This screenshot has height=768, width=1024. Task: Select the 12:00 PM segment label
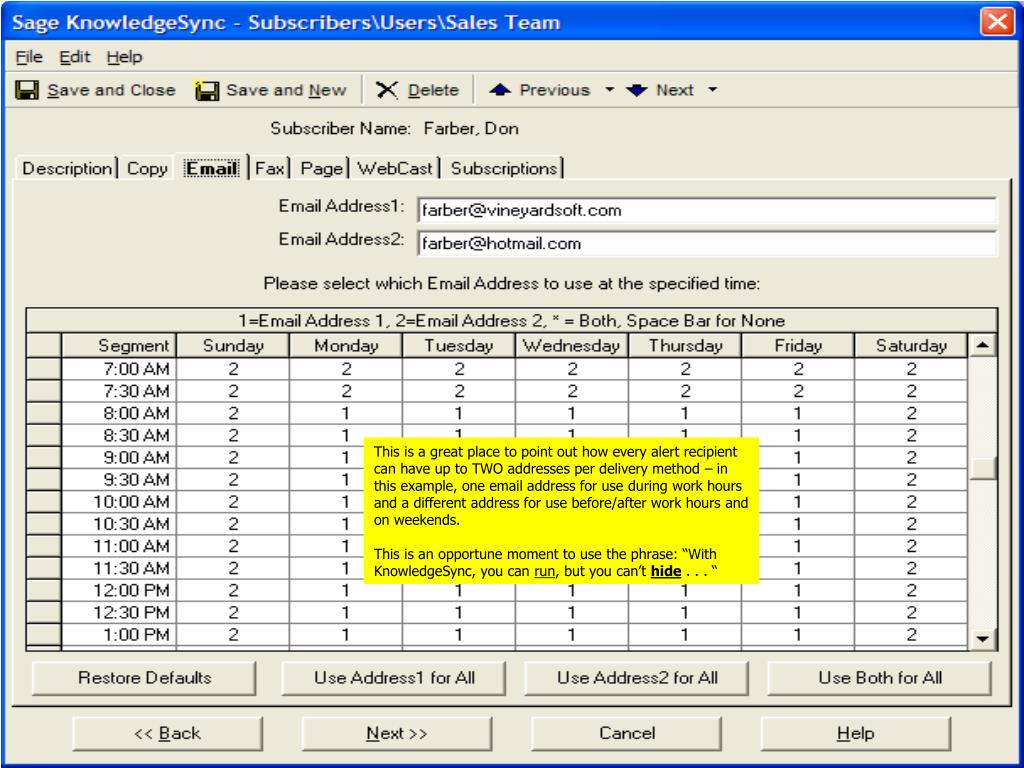(x=119, y=590)
